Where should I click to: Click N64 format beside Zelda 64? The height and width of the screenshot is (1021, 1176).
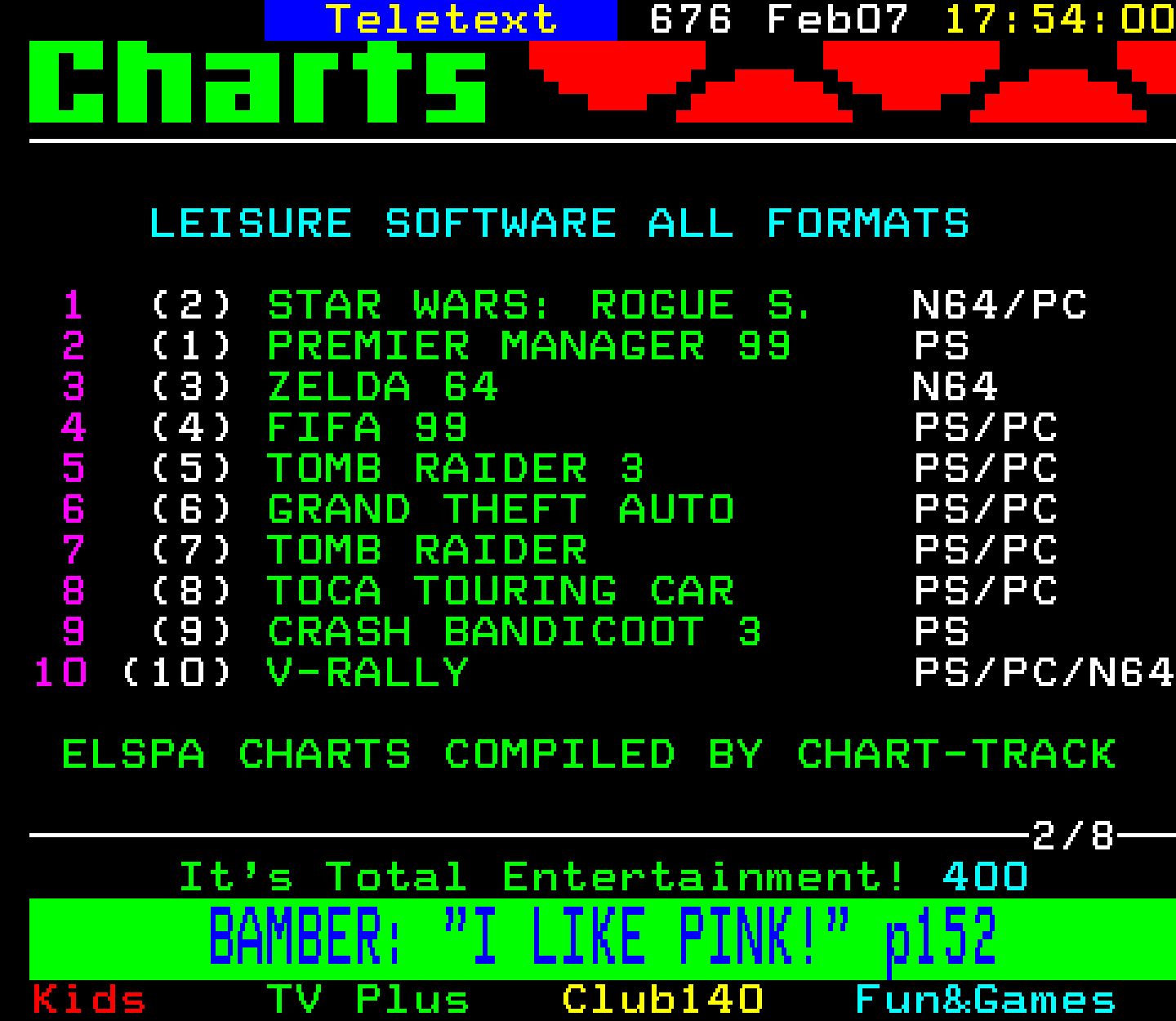[x=955, y=387]
